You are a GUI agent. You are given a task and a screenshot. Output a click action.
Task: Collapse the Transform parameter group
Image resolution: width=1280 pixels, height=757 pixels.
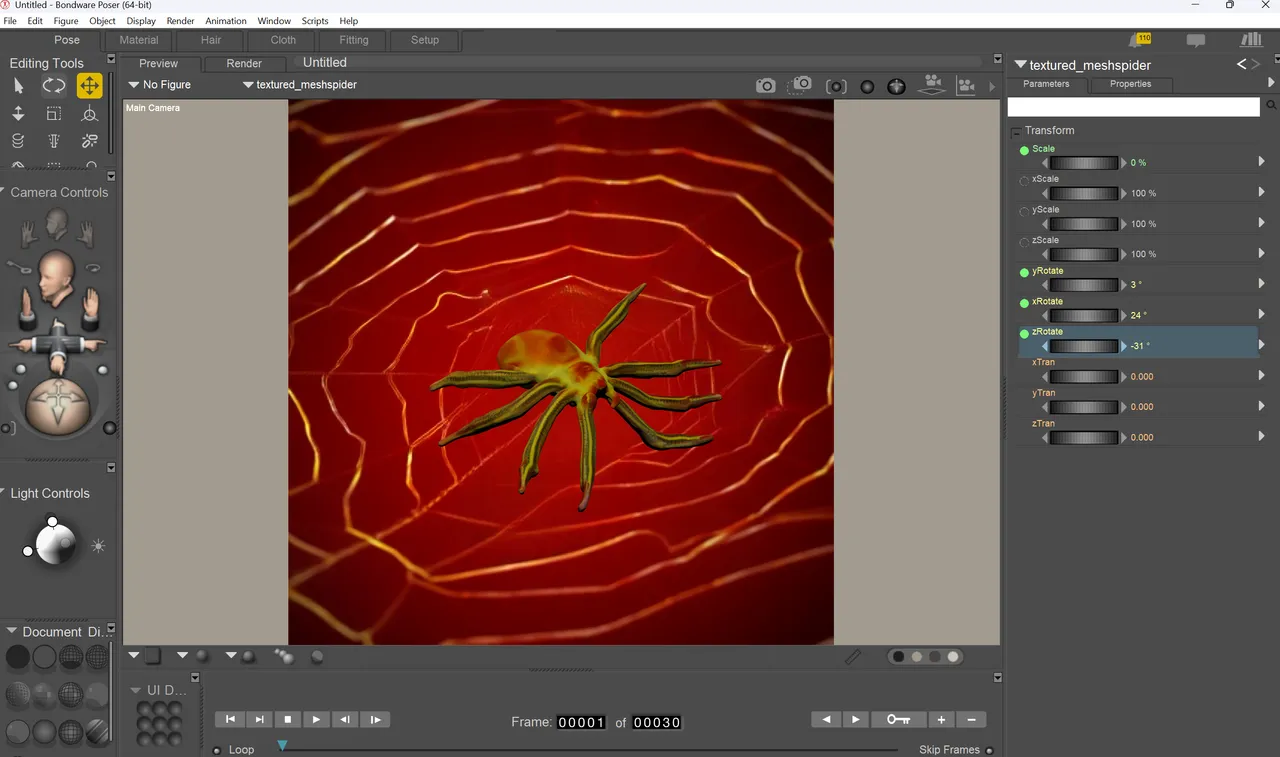[1016, 131]
